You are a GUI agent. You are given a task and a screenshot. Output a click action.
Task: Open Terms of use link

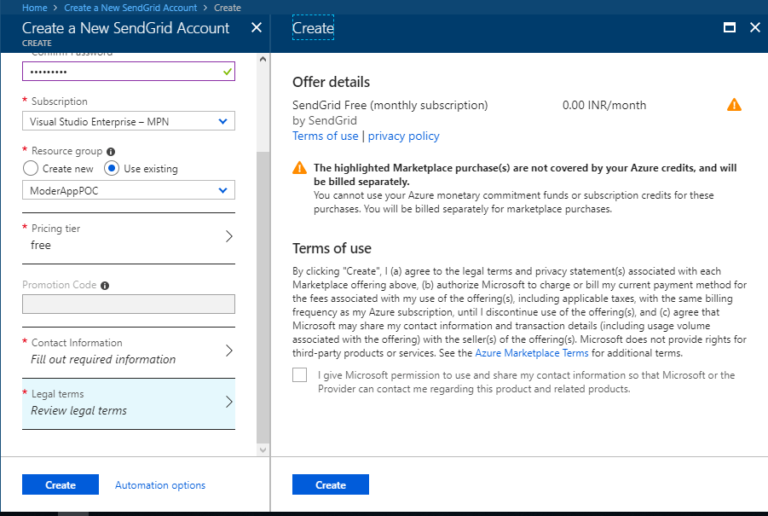tap(325, 136)
